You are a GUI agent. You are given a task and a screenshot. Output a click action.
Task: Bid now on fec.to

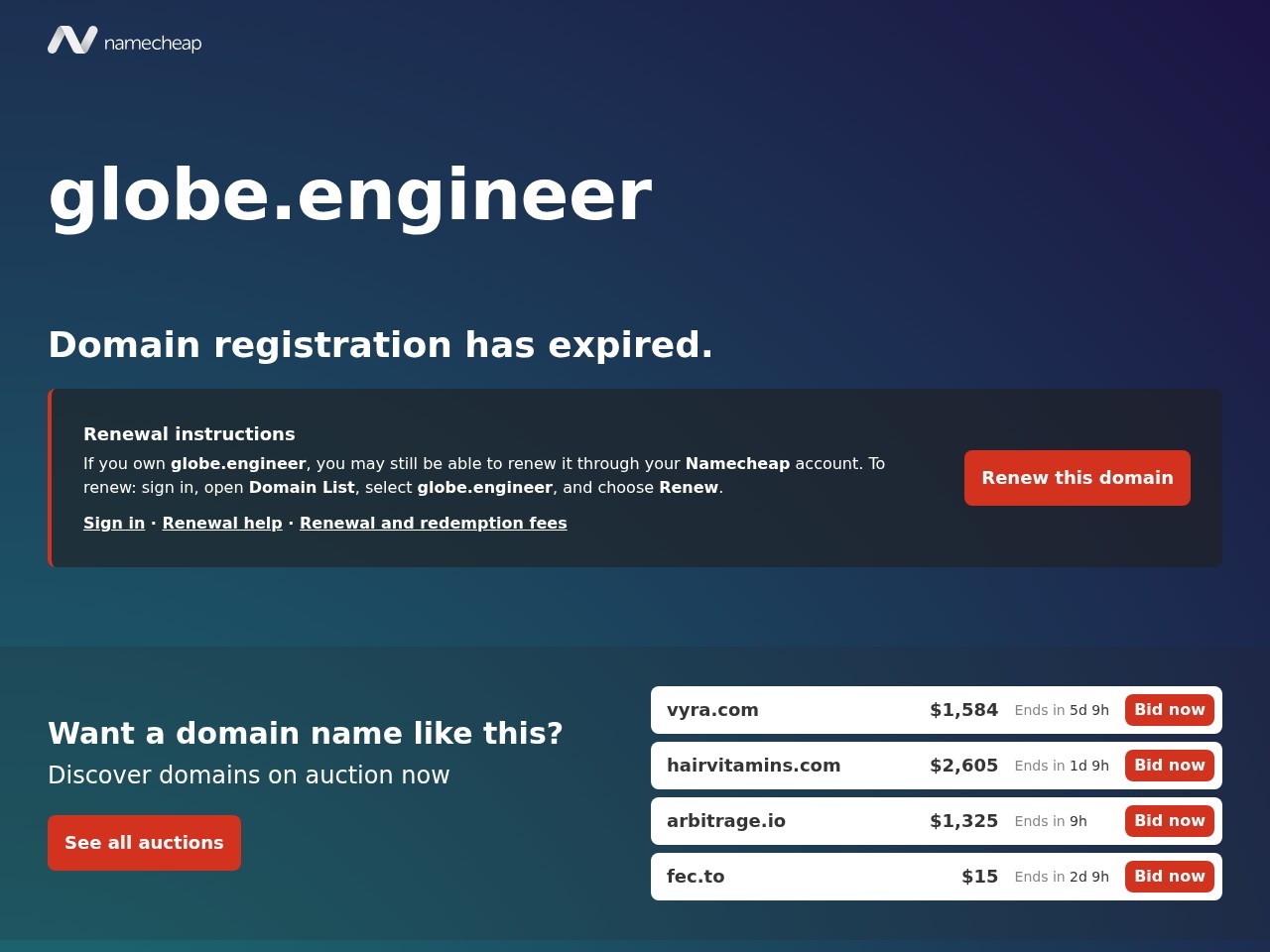[x=1170, y=877]
